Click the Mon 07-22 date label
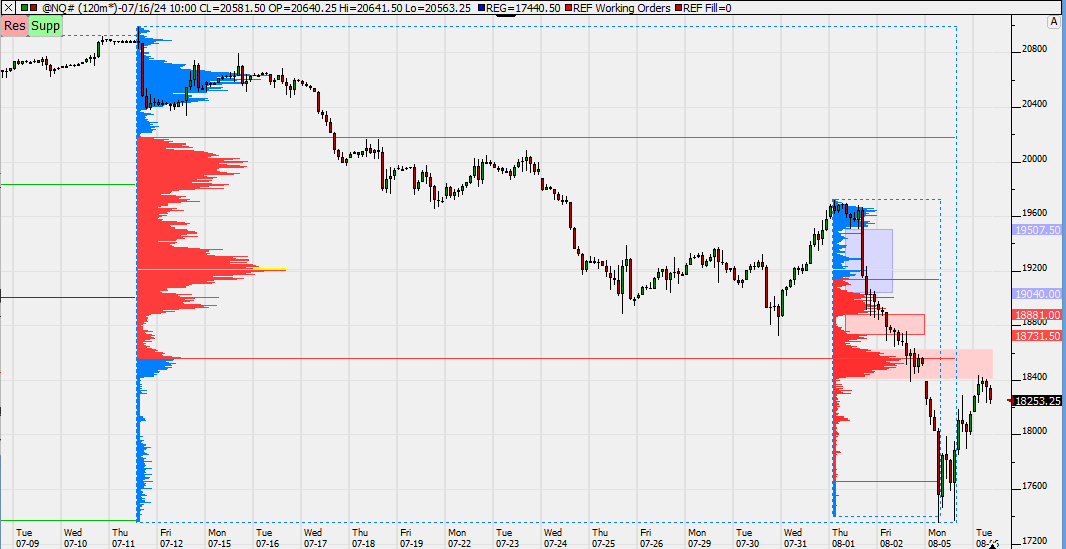This screenshot has height=549, width=1066. tap(458, 537)
